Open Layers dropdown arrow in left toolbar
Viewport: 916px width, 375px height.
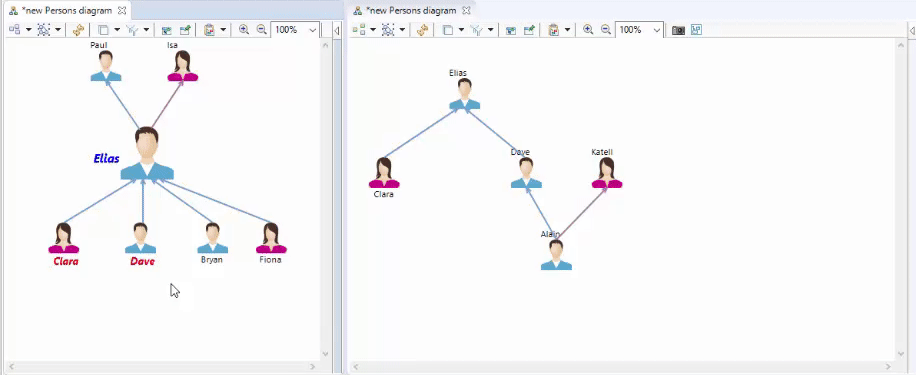tap(116, 30)
